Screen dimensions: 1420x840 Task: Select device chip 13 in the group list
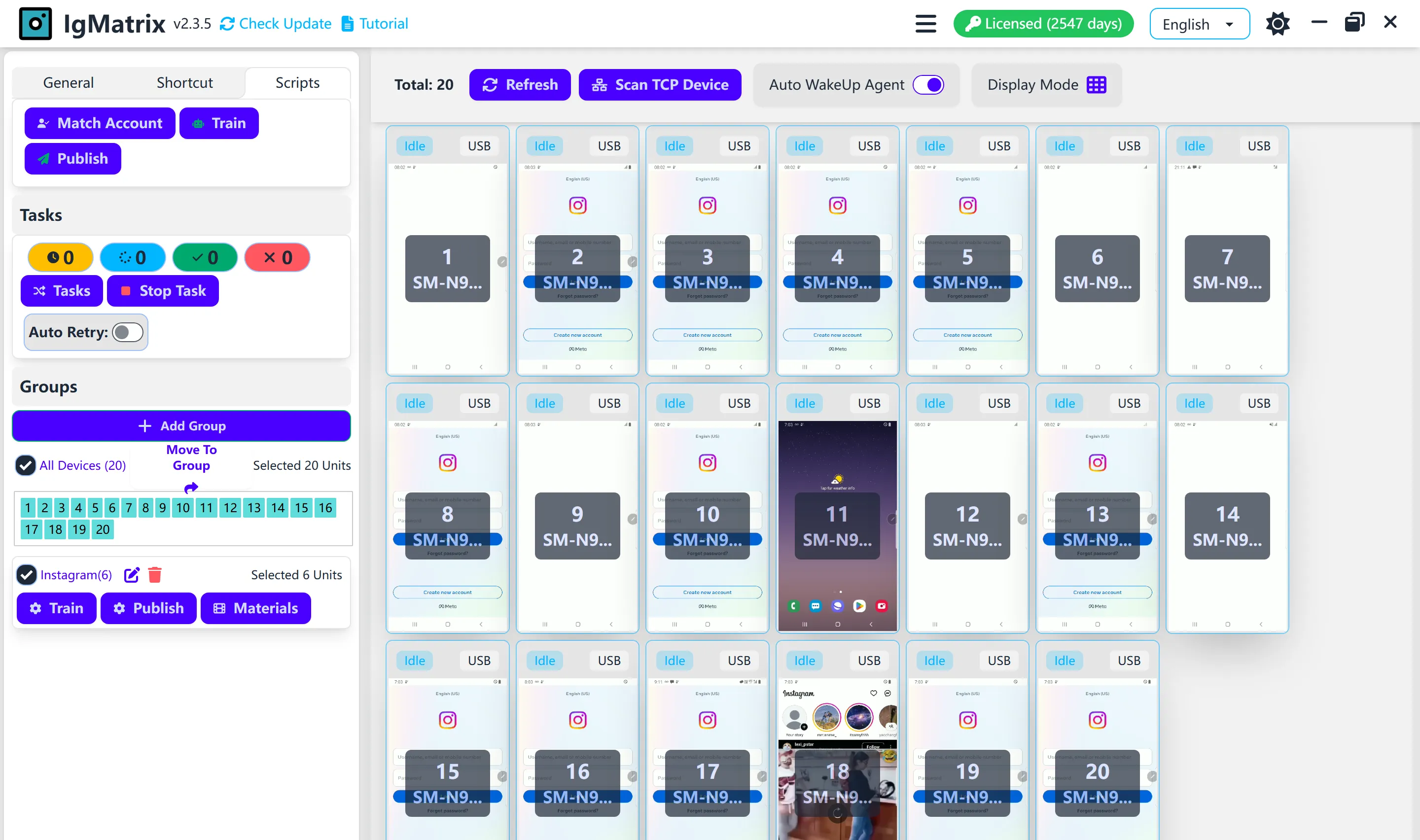point(253,508)
